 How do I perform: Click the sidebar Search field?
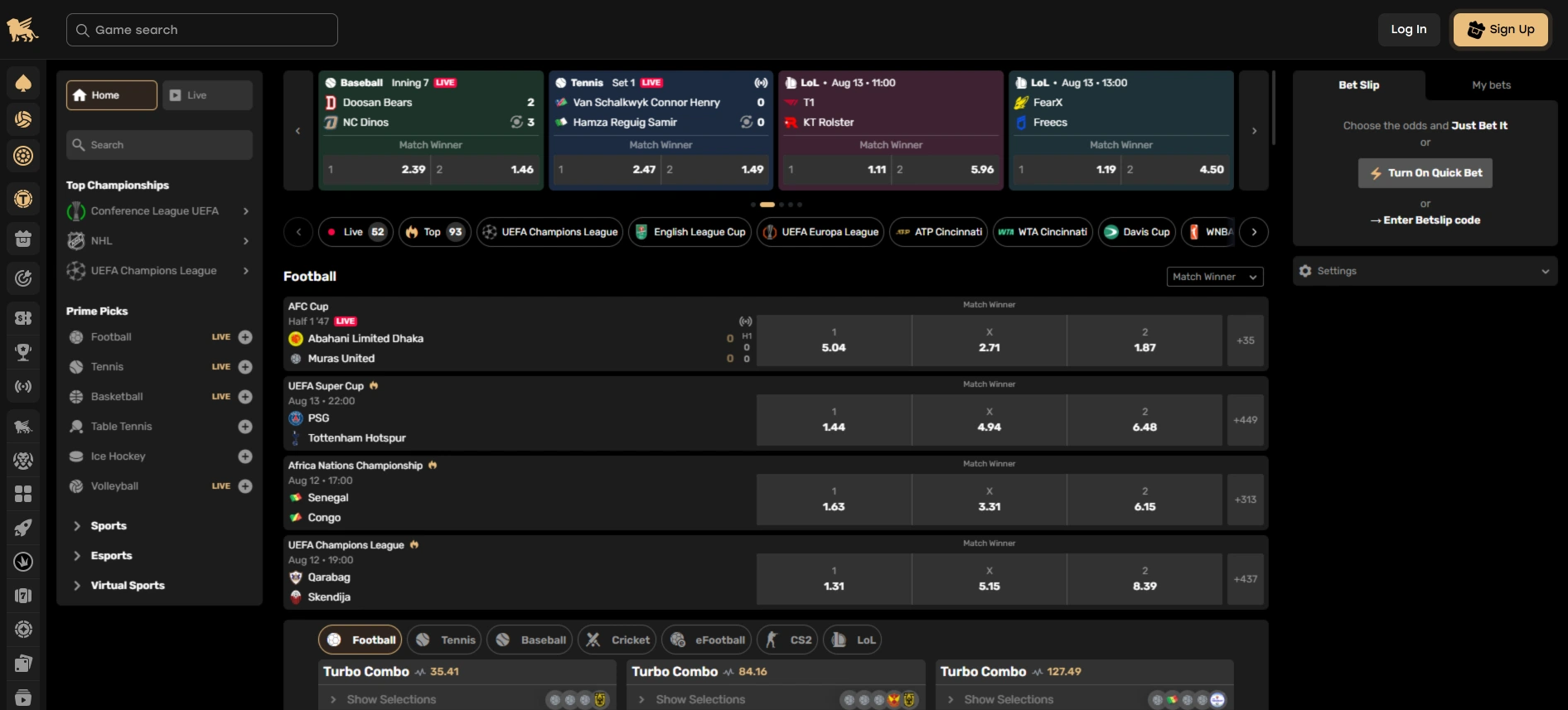click(159, 145)
